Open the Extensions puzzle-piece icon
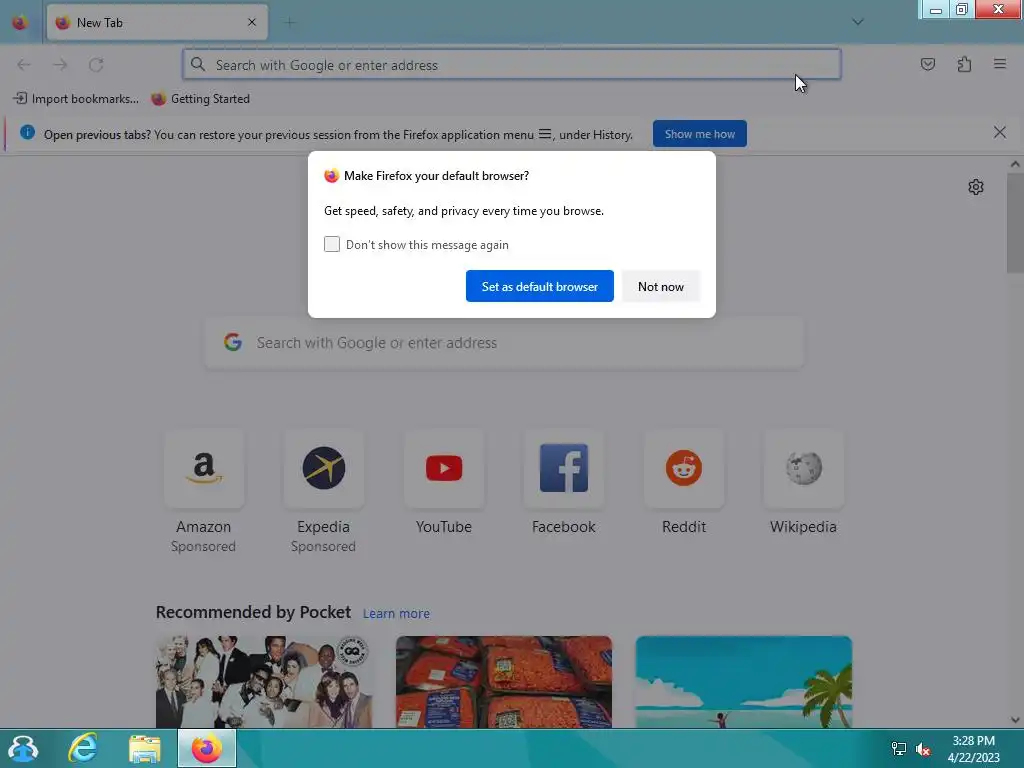Screen dimensions: 1024x768 (964, 64)
